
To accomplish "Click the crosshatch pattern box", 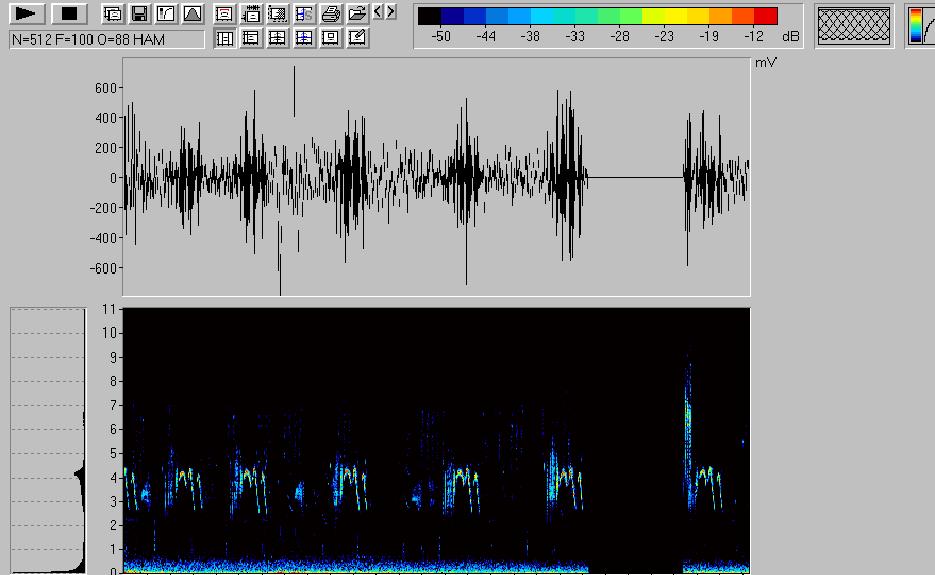I will point(853,26).
